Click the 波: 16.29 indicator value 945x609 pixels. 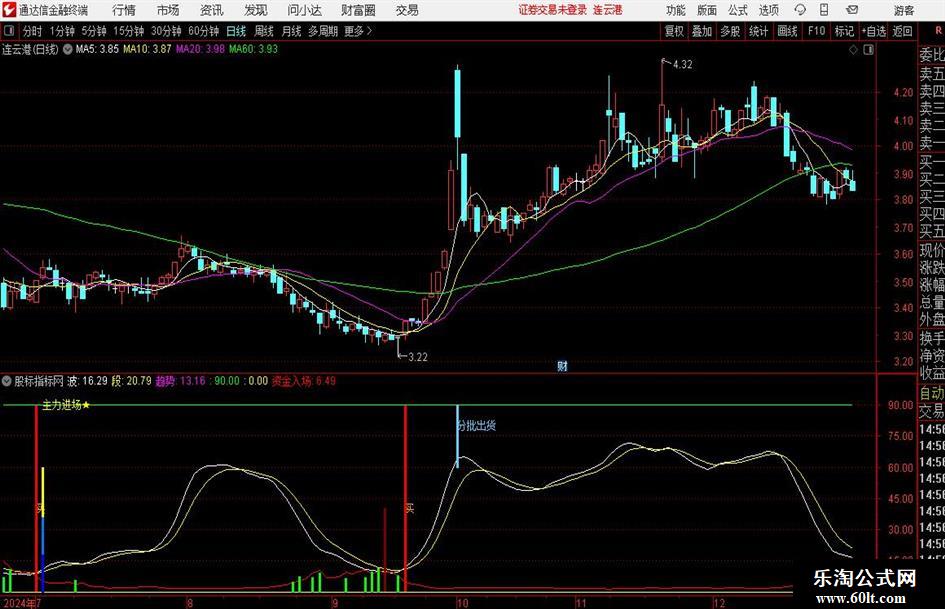87,381
